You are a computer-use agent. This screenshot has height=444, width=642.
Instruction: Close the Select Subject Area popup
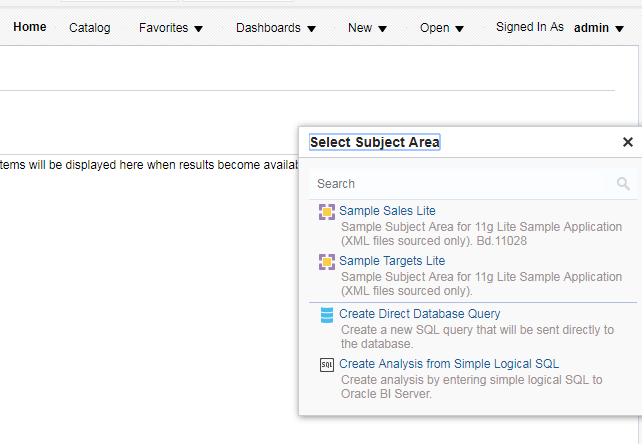pos(628,142)
